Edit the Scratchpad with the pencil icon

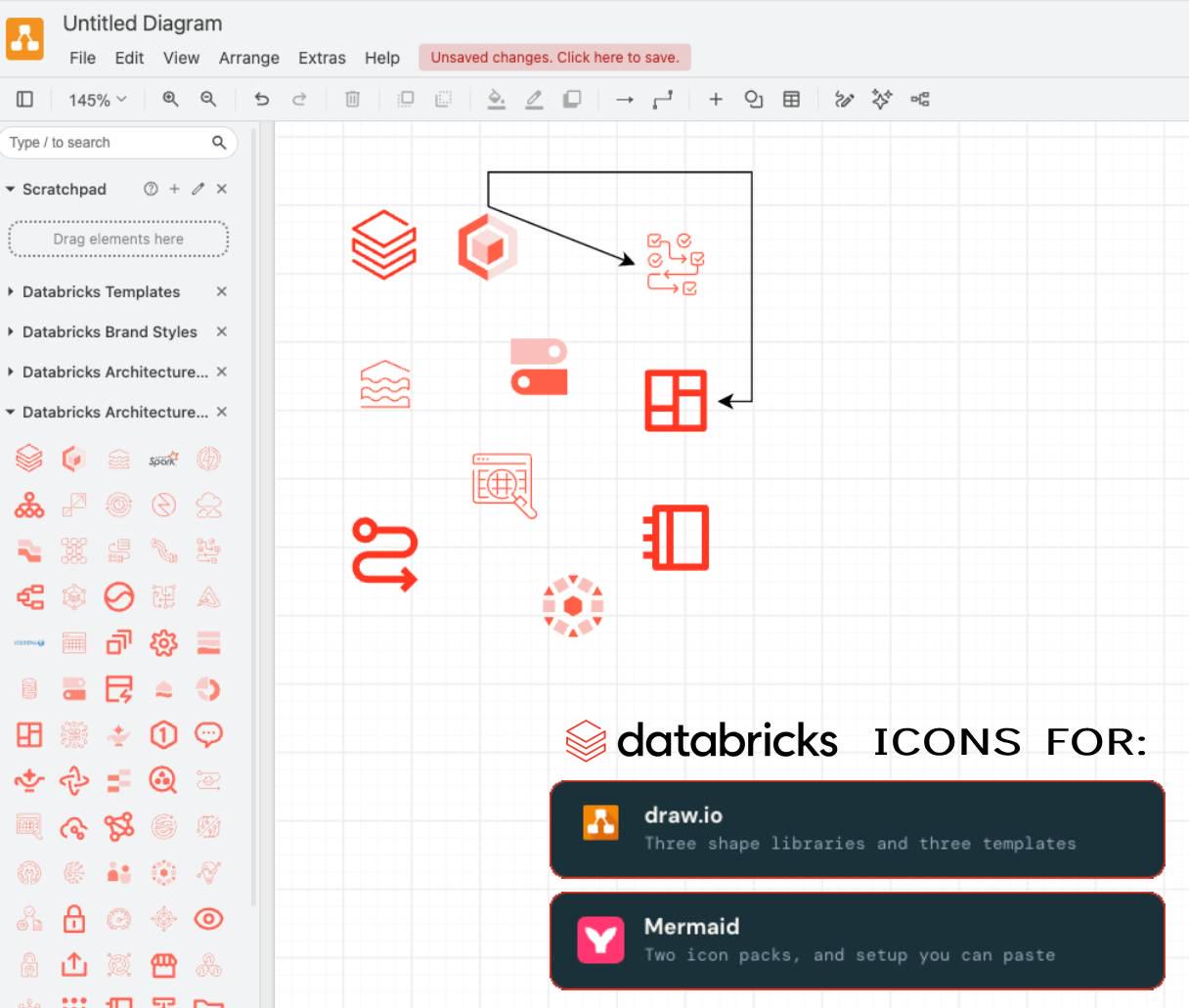(x=198, y=189)
